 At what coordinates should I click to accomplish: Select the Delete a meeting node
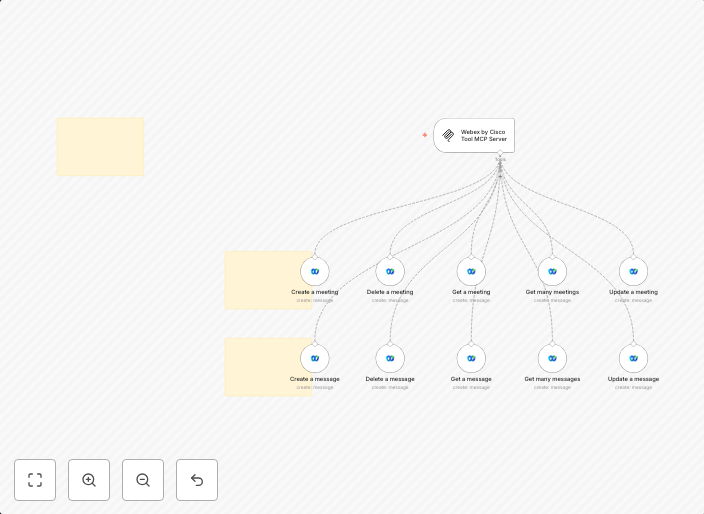coord(390,271)
